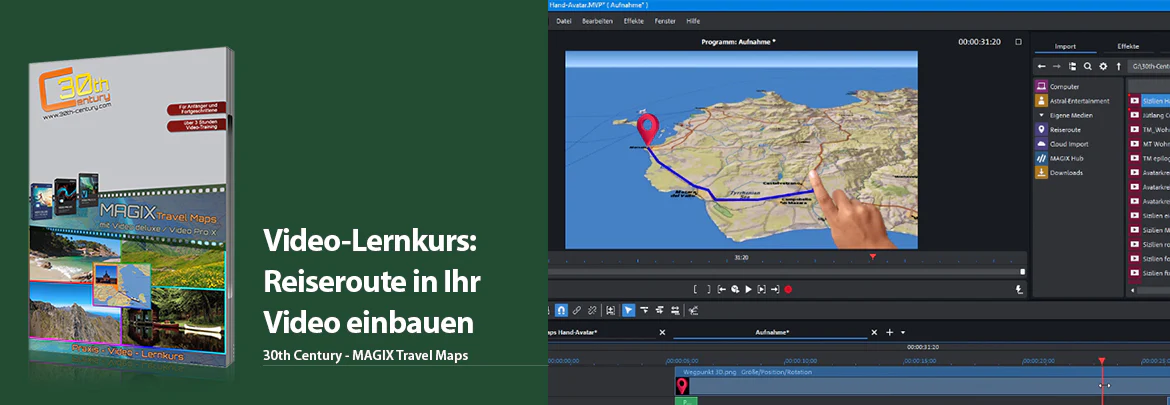
Task: Click 30th Century - MAGIX Travel Maps caption
Action: point(366,356)
